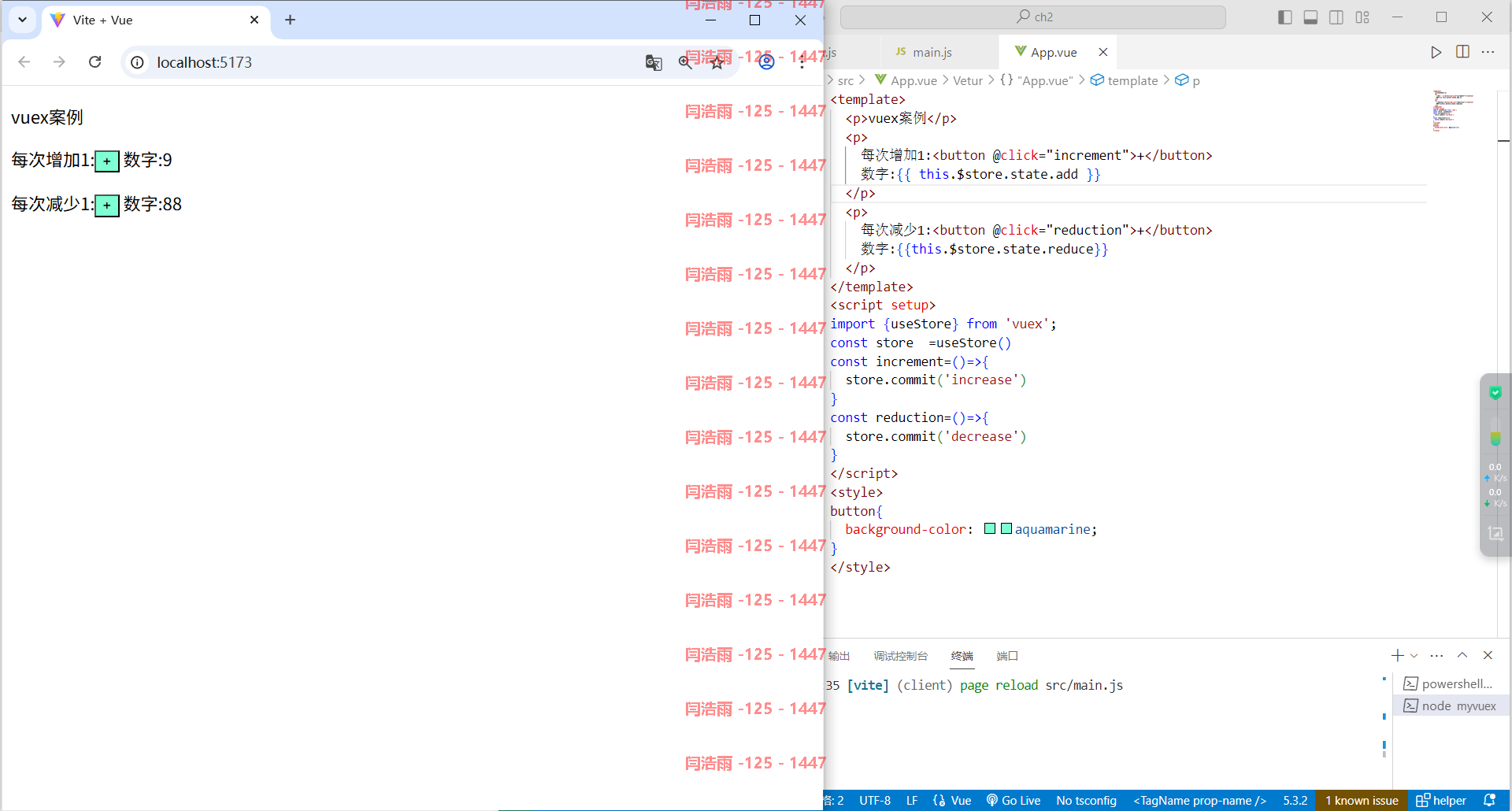This screenshot has height=811, width=1512.
Task: Click the editor minimap preview
Action: coord(1453,110)
